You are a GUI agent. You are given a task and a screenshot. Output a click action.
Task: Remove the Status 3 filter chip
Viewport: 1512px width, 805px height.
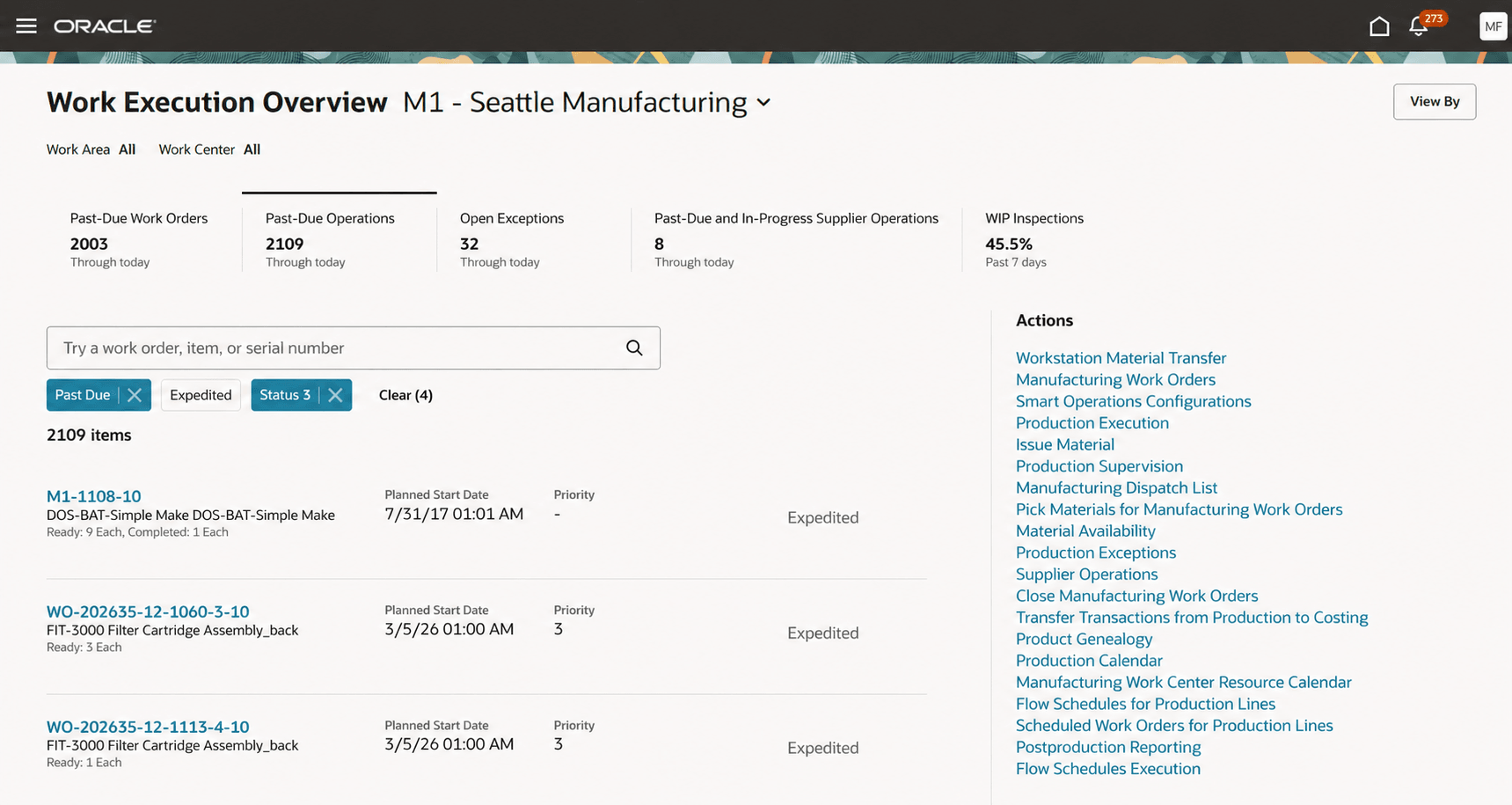(x=335, y=395)
